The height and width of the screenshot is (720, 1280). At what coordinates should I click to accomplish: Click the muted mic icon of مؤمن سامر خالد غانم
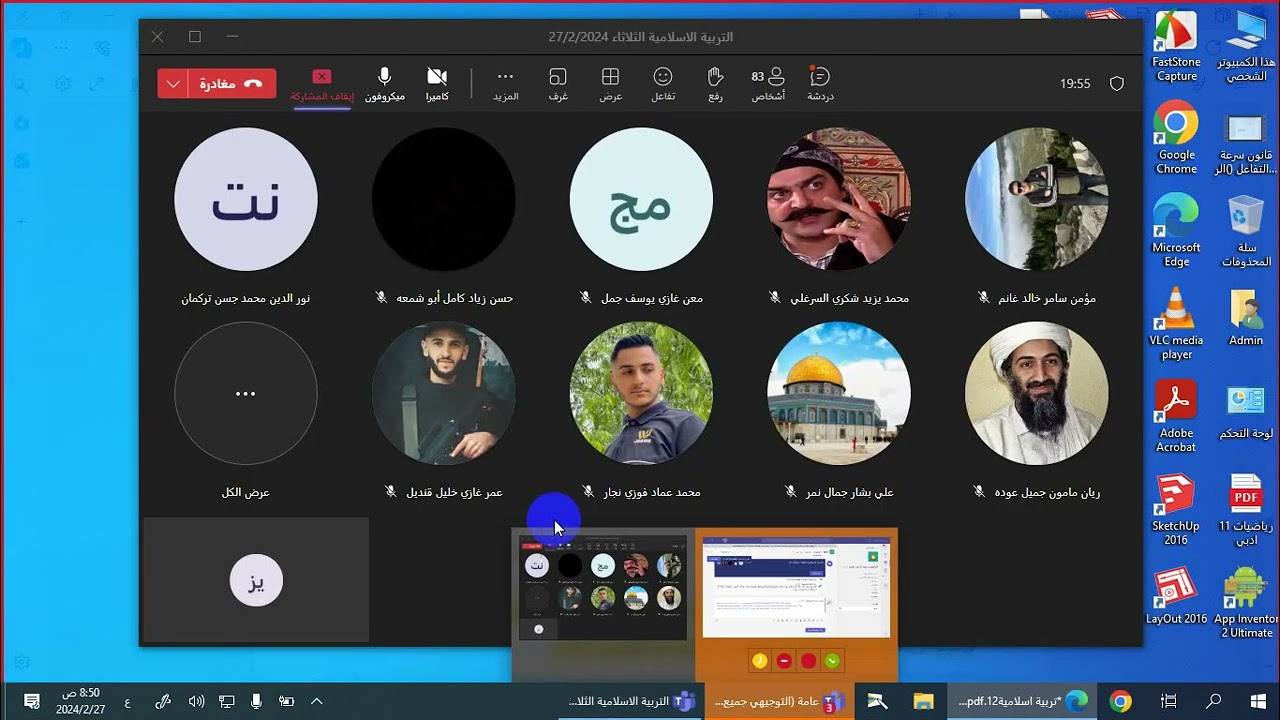point(984,298)
